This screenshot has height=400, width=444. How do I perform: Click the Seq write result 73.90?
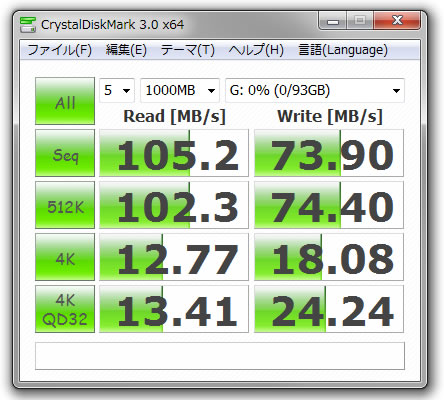pos(329,153)
